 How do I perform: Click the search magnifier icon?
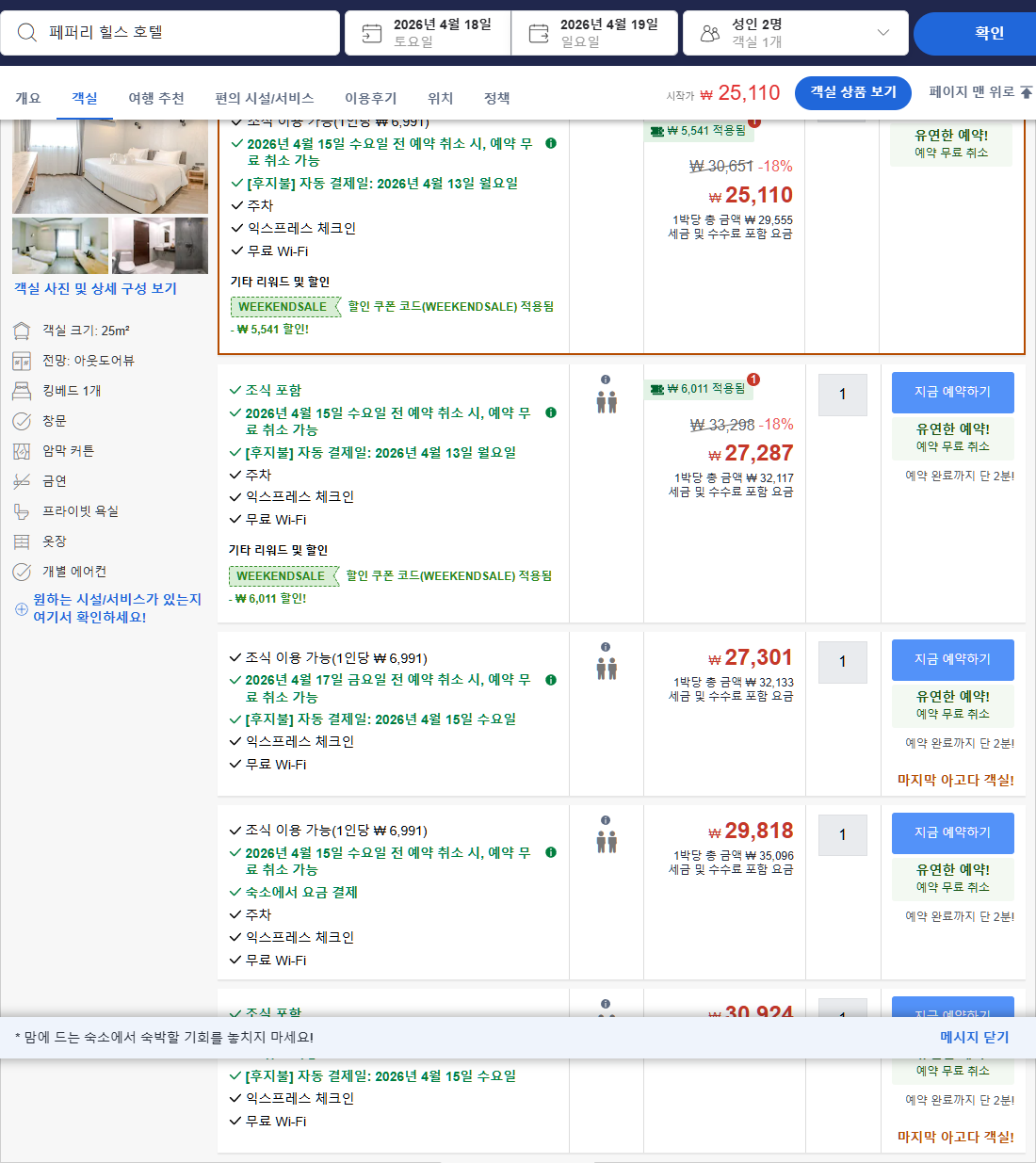click(27, 33)
